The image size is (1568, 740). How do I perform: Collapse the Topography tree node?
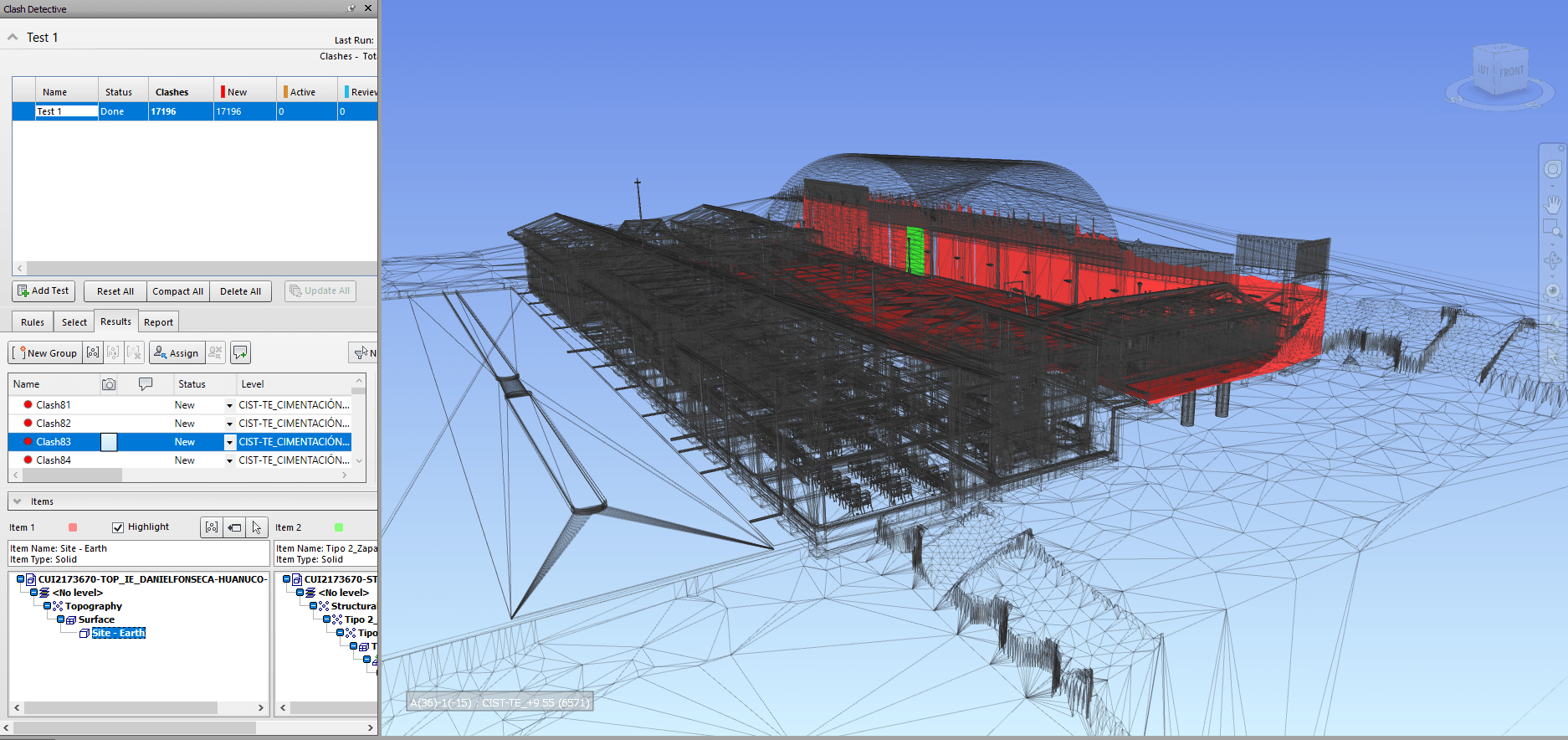pos(48,606)
